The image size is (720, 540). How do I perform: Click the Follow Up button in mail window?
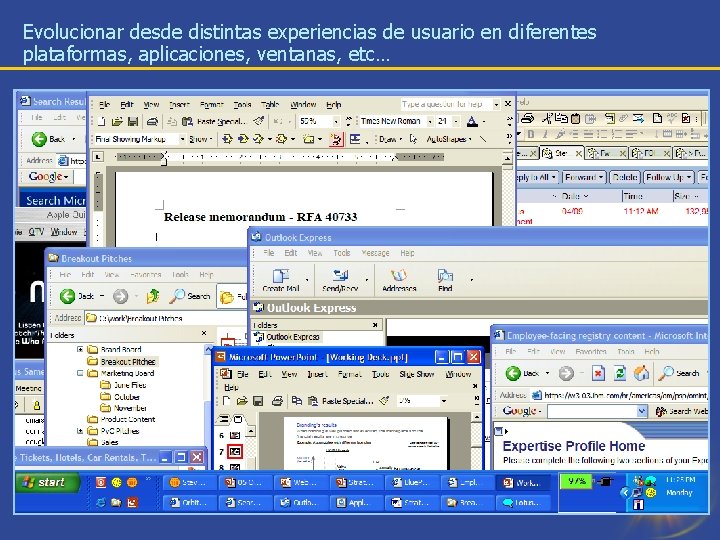(668, 177)
